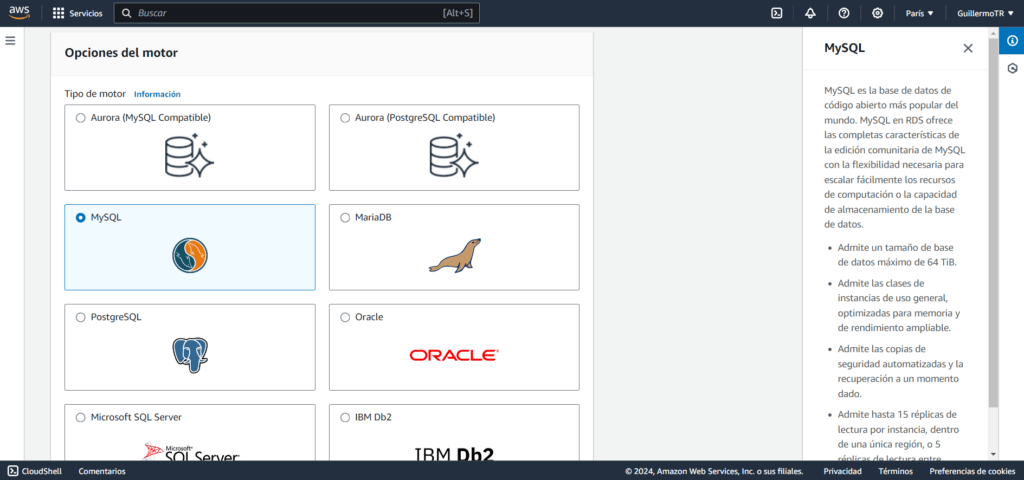
Task: Click the Servicios label in the top bar
Action: (x=86, y=13)
